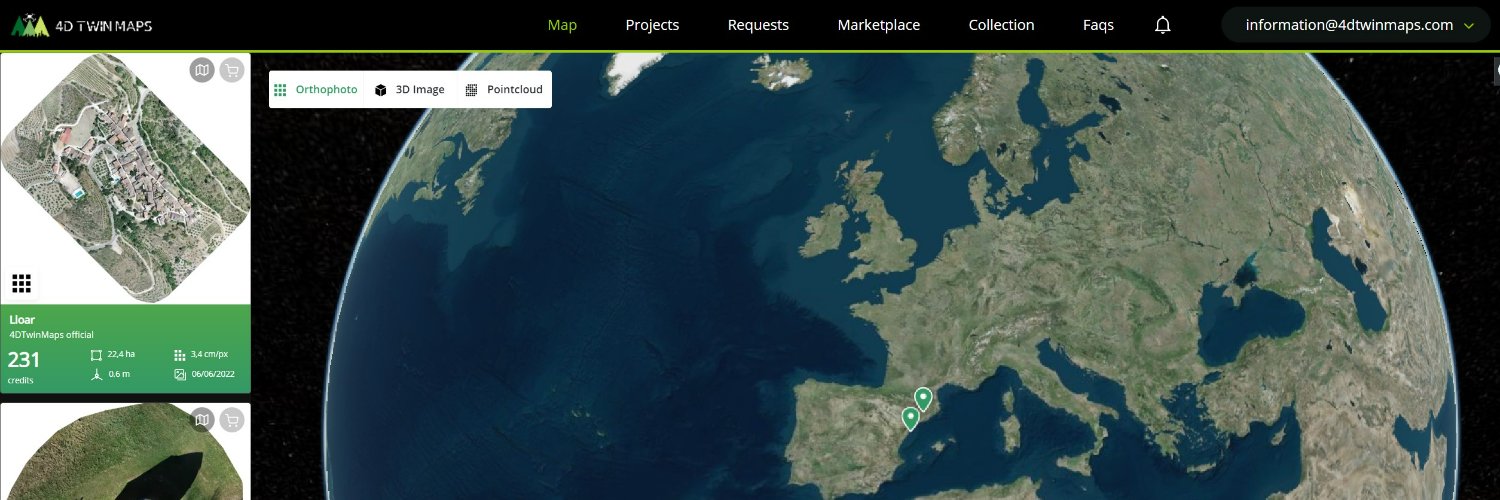The image size is (1500, 500).
Task: Select the southern green map pin in Spain
Action: tap(910, 419)
